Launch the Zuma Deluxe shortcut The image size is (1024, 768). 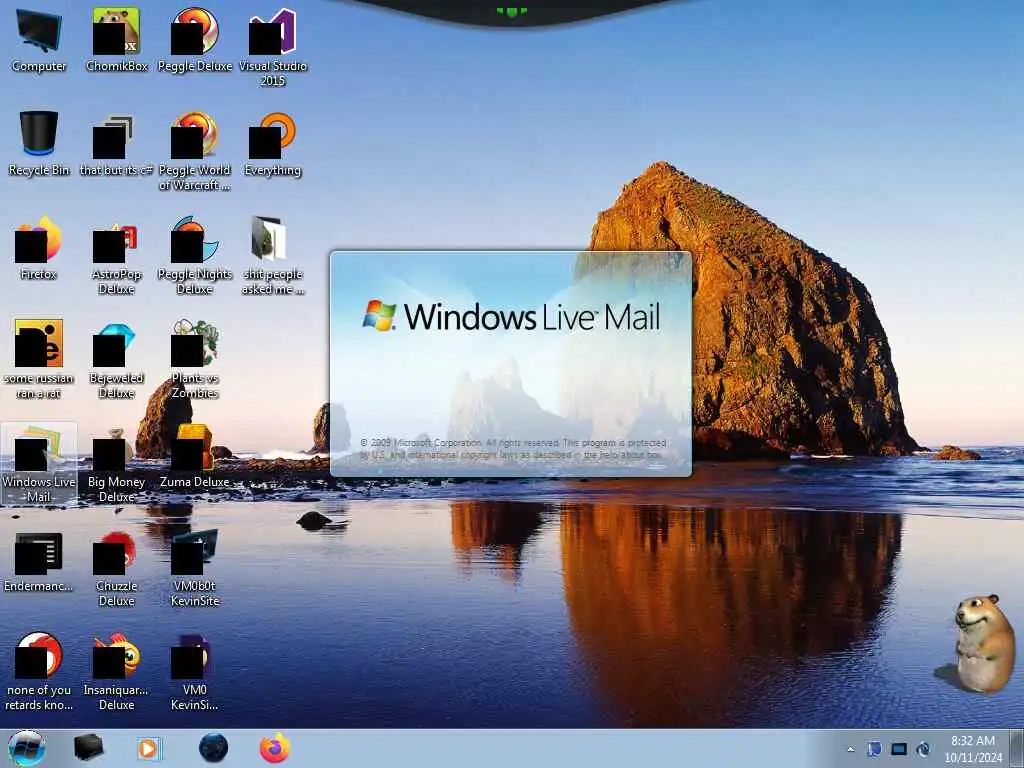coord(195,456)
